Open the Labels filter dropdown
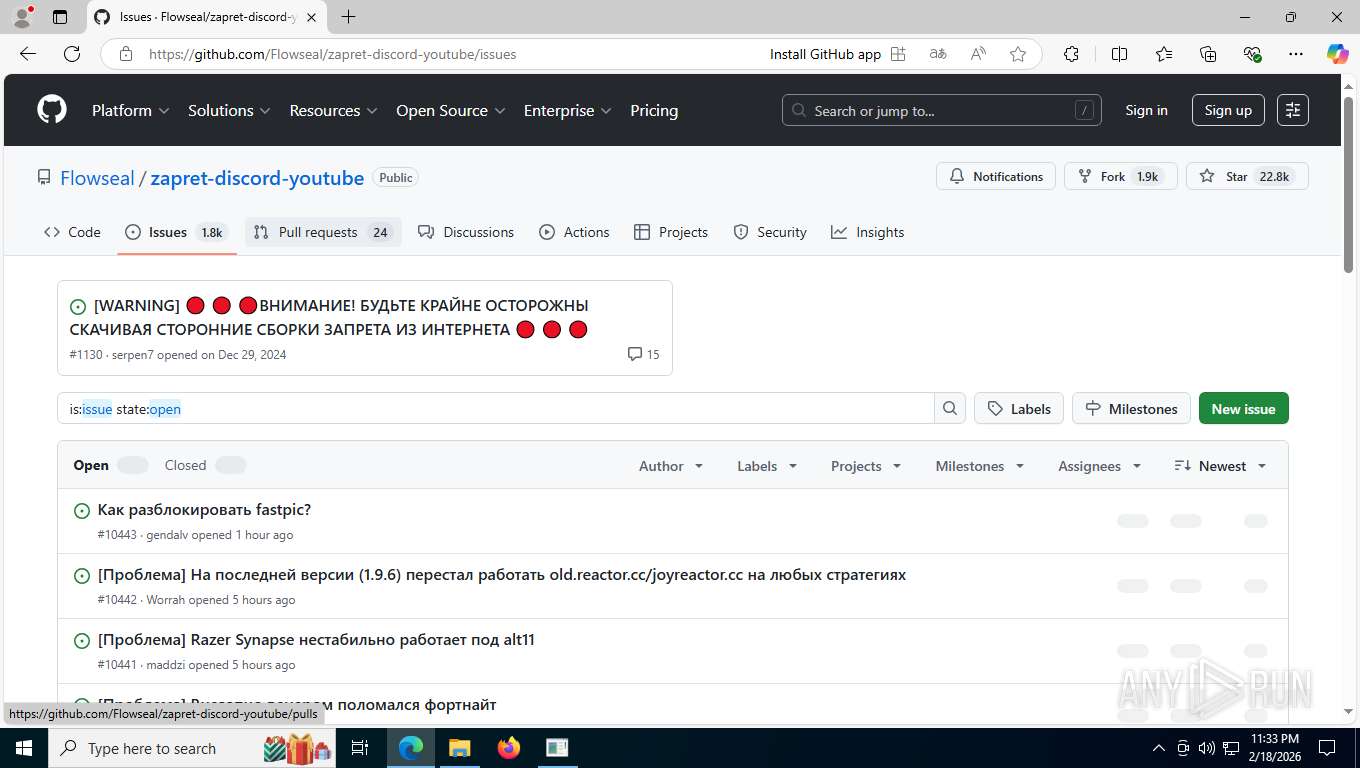The image size is (1360, 768). click(x=767, y=466)
